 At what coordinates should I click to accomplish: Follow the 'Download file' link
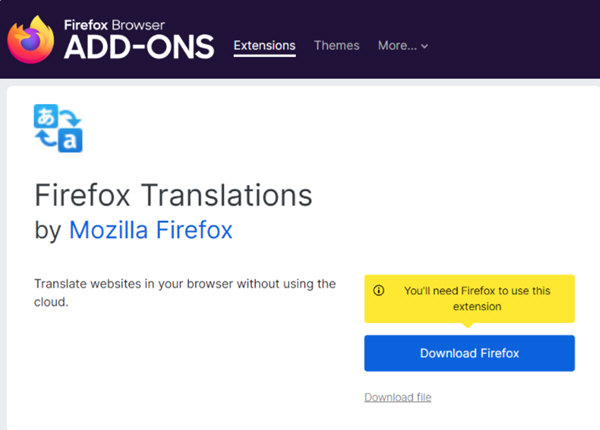tap(397, 397)
